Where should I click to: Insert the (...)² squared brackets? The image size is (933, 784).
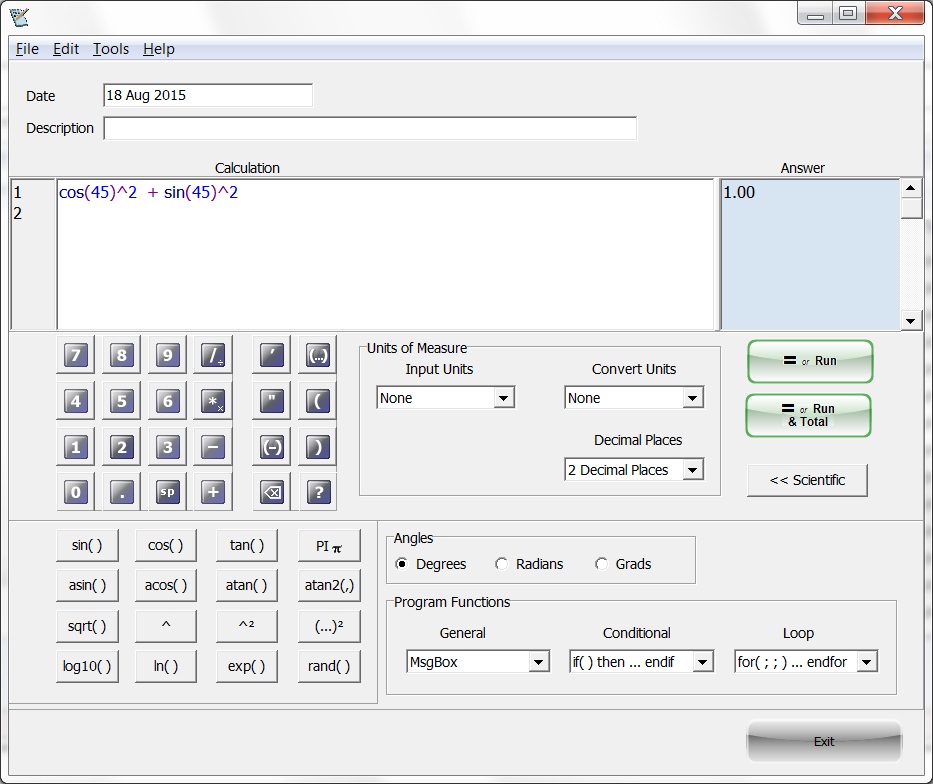[329, 626]
